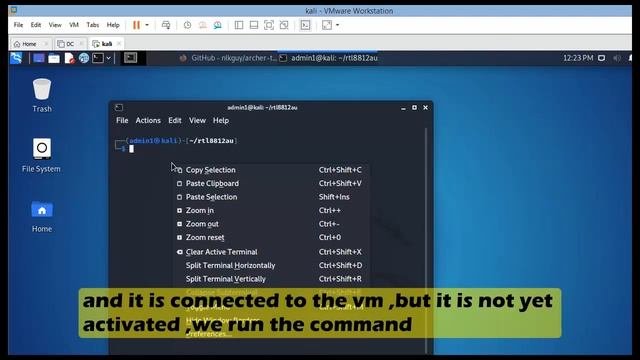The width and height of the screenshot is (640, 360).
Task: Choose Split Terminal Vertically
Action: tap(270, 279)
